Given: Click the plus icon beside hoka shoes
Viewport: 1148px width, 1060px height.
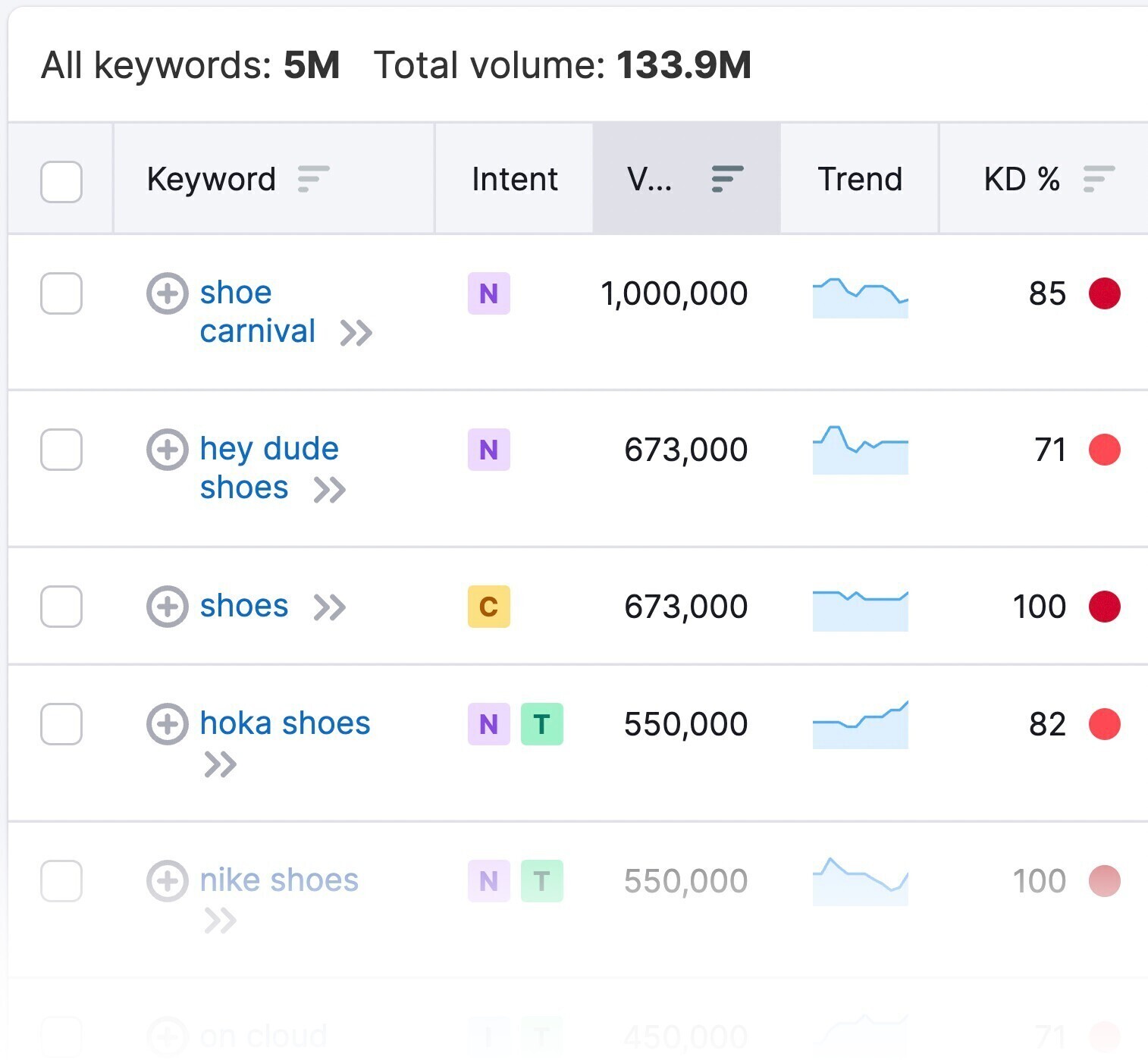Looking at the screenshot, I should (167, 724).
